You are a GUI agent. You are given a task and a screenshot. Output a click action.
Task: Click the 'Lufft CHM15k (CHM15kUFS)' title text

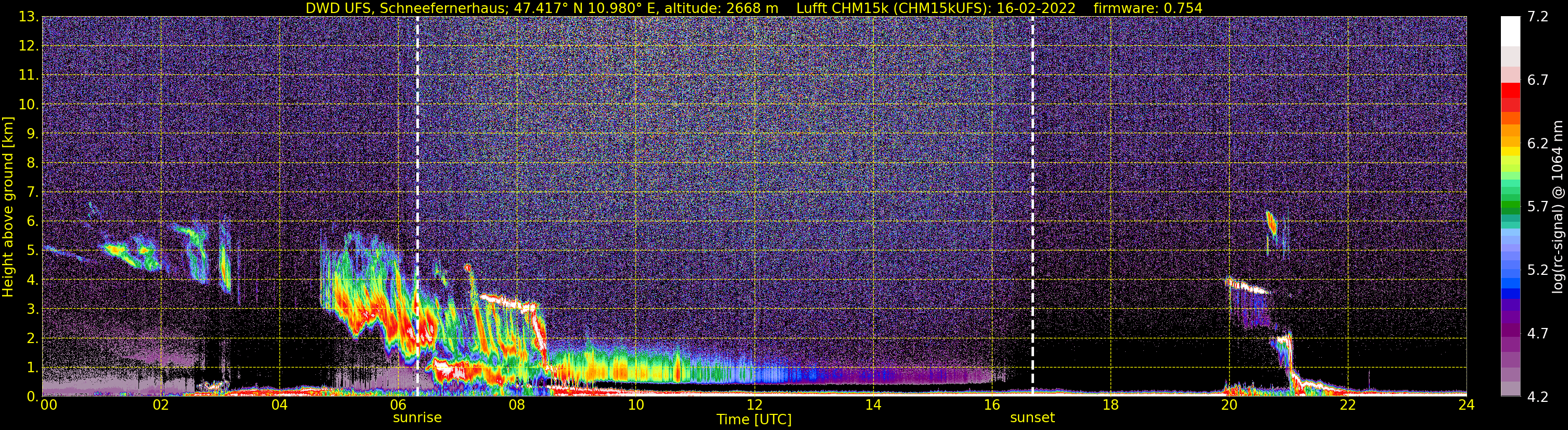893,8
